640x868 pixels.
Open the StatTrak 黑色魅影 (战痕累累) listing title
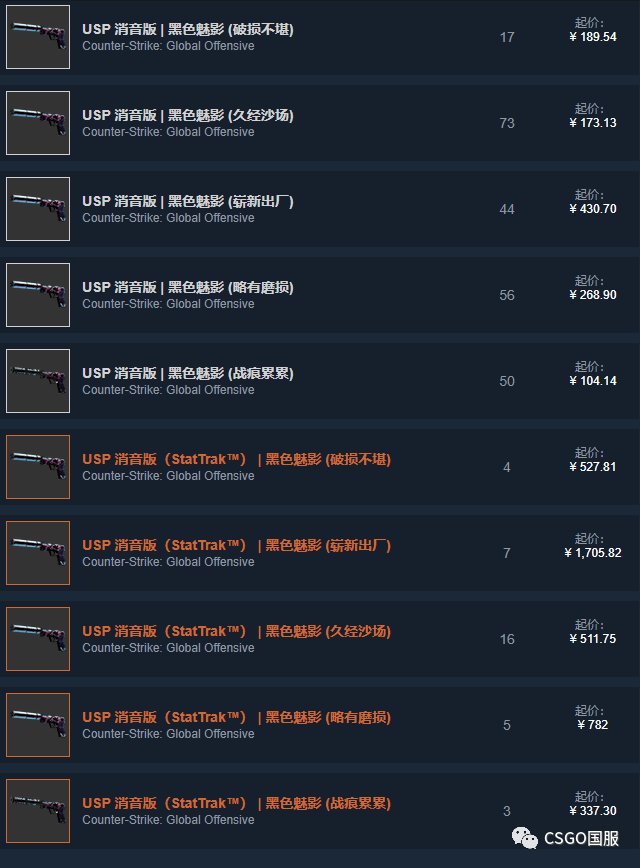point(236,803)
